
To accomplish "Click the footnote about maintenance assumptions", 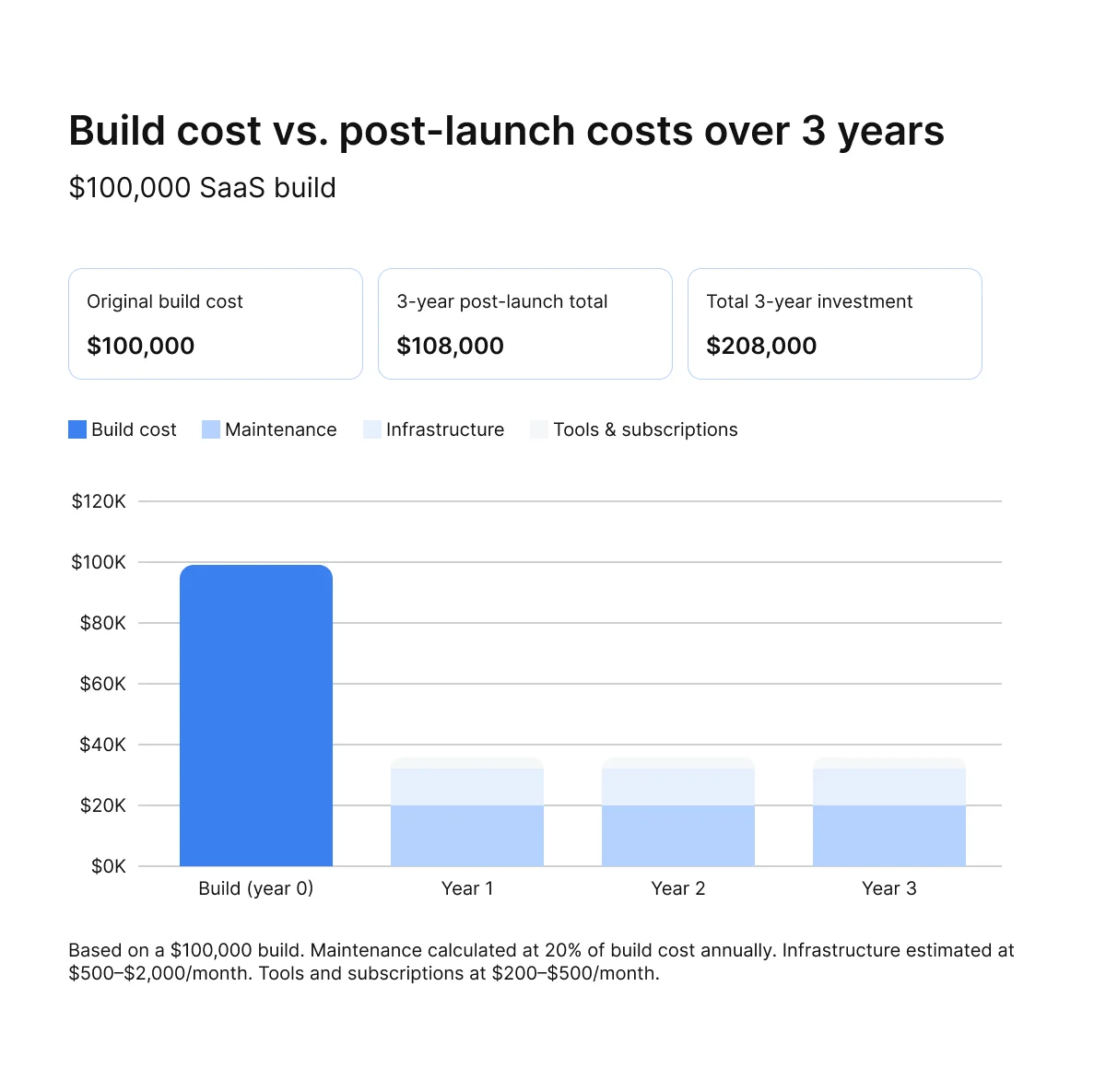I will pyautogui.click(x=541, y=961).
